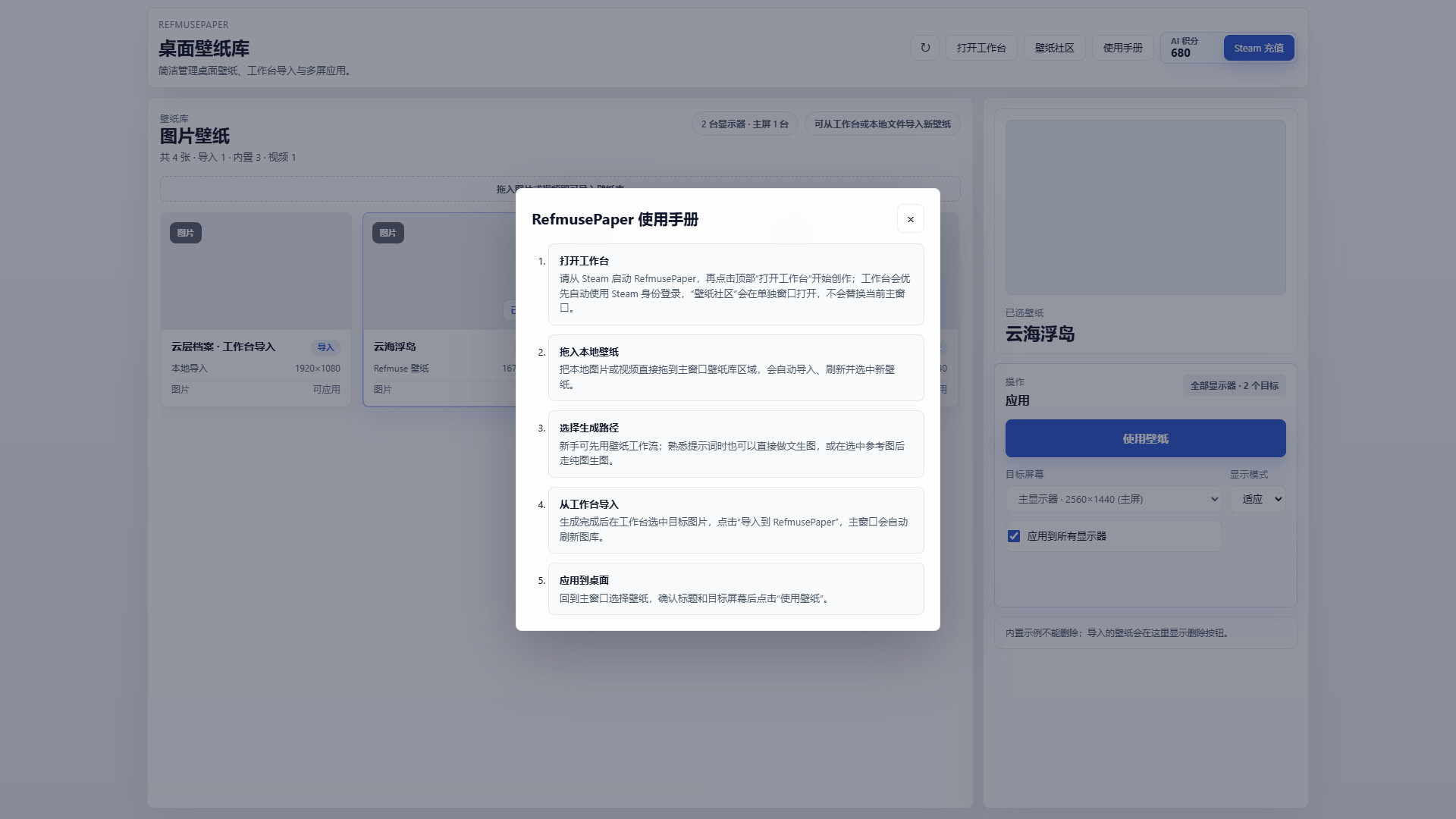This screenshot has height=819, width=1456.
Task: Click manual step 拖入本地壁纸 heading
Action: (589, 352)
